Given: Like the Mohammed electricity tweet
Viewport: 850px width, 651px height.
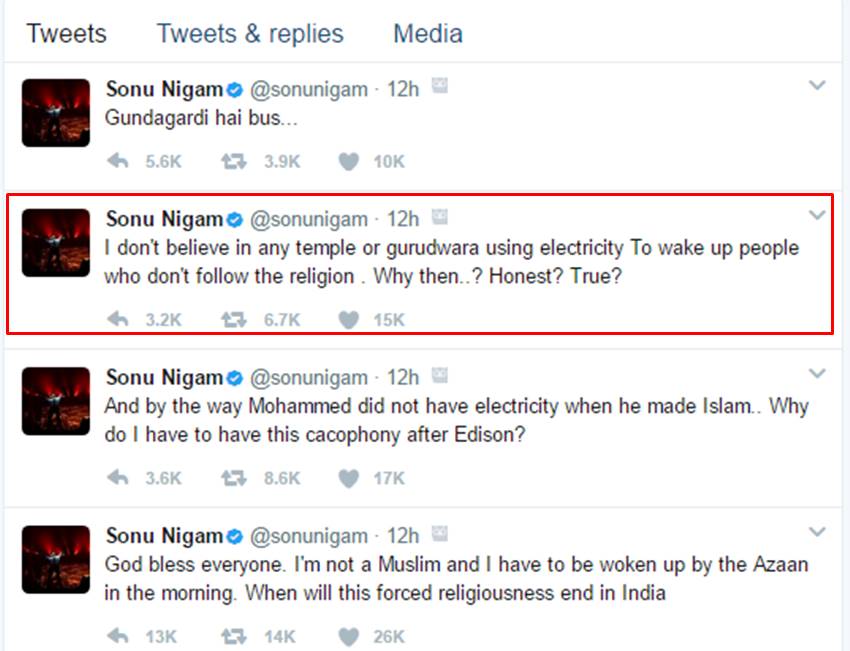Looking at the screenshot, I should [348, 478].
